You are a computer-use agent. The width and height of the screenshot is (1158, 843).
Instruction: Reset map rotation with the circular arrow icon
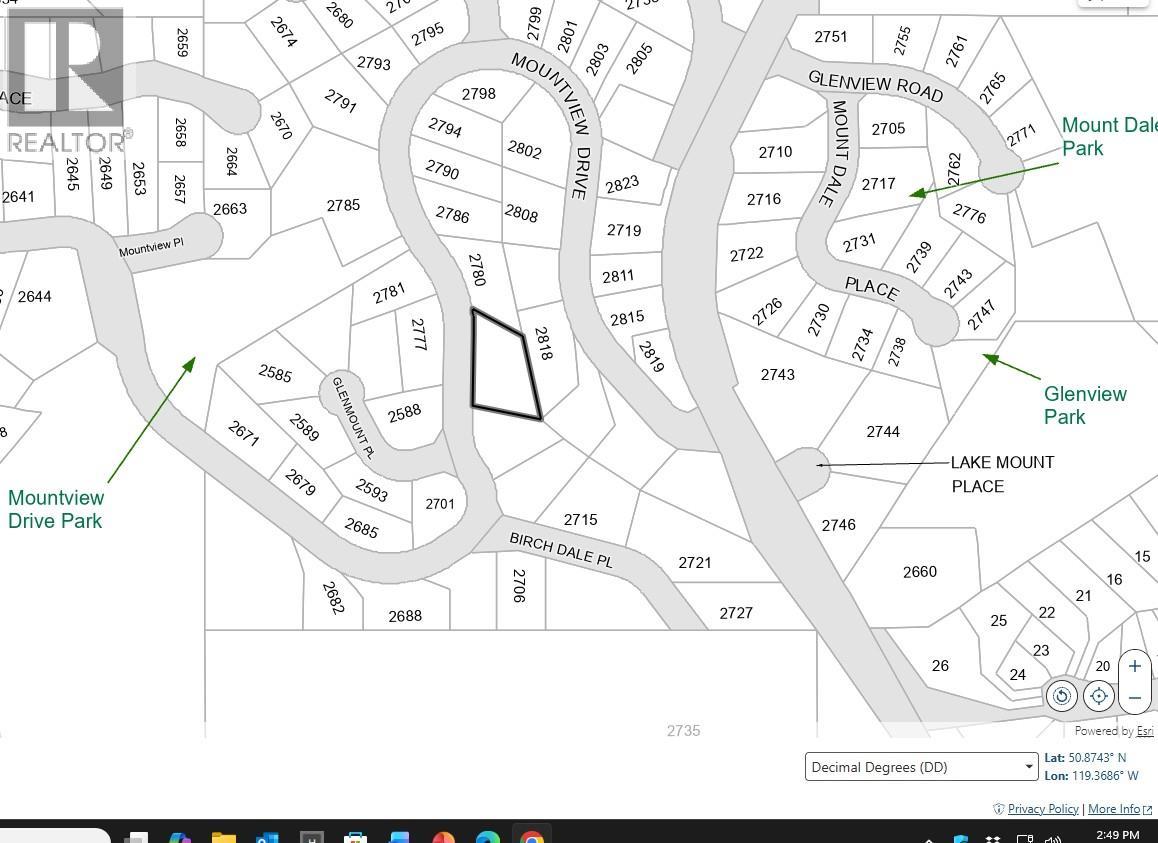click(1061, 696)
